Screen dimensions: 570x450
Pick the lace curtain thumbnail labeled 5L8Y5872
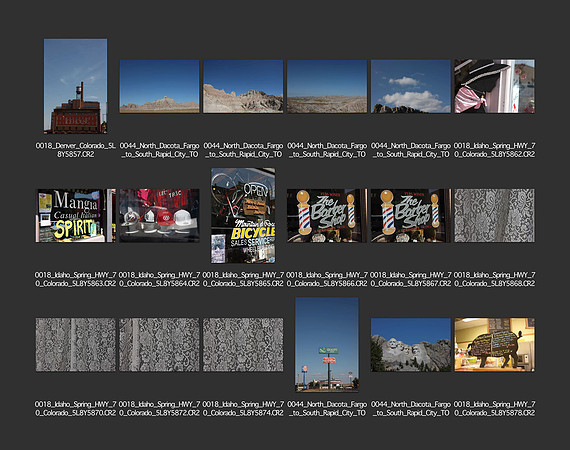(x=160, y=345)
